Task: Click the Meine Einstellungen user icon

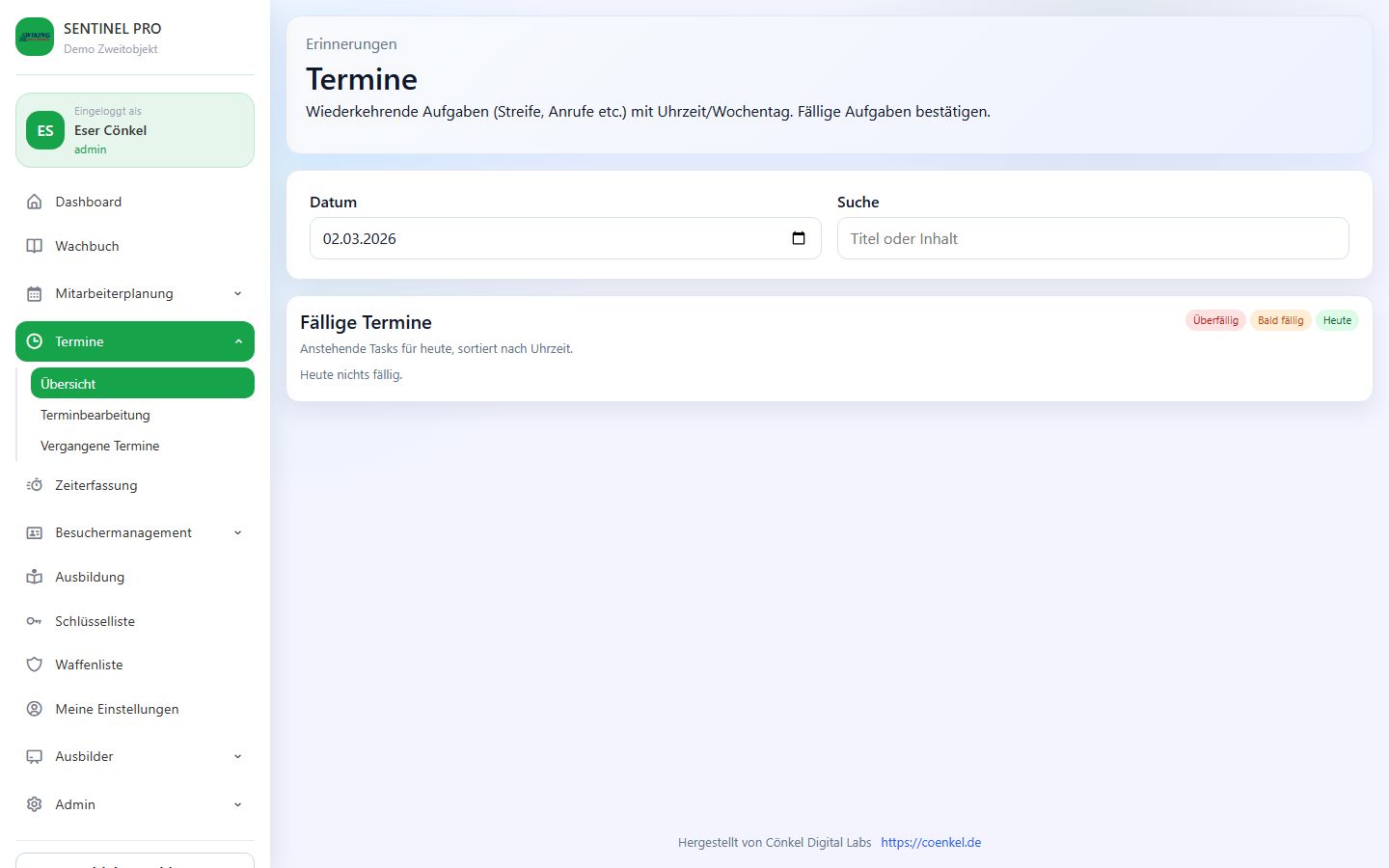Action: pyautogui.click(x=35, y=709)
